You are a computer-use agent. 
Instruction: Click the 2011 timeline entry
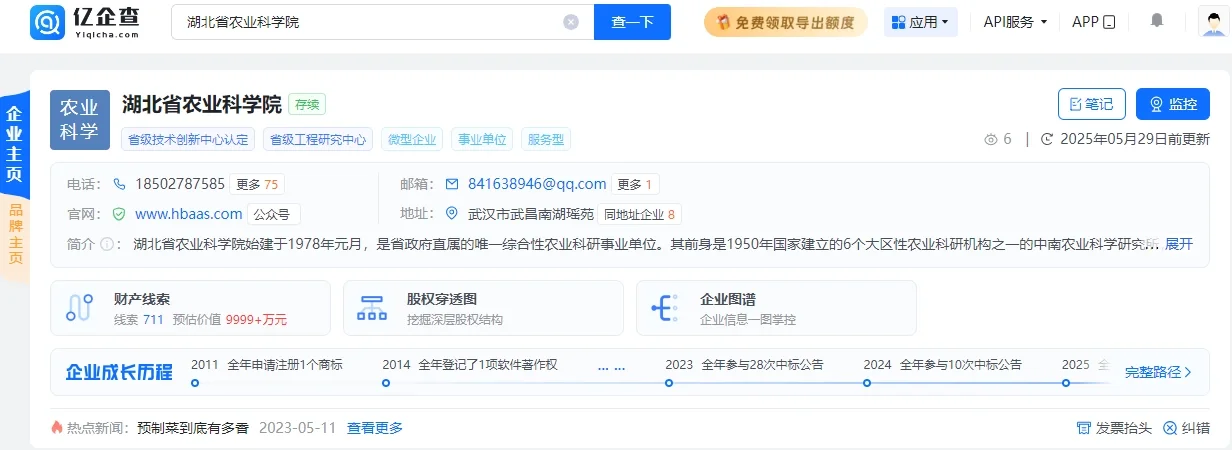click(267, 365)
